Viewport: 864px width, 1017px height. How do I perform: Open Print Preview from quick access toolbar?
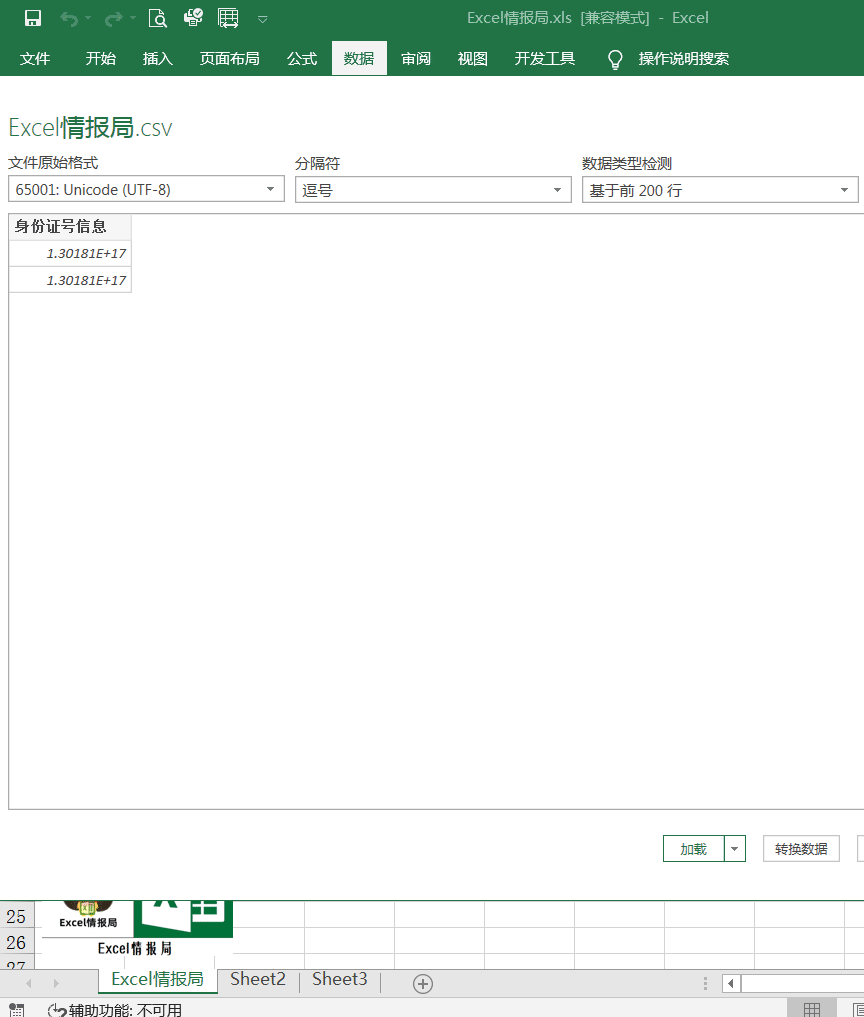tap(158, 18)
